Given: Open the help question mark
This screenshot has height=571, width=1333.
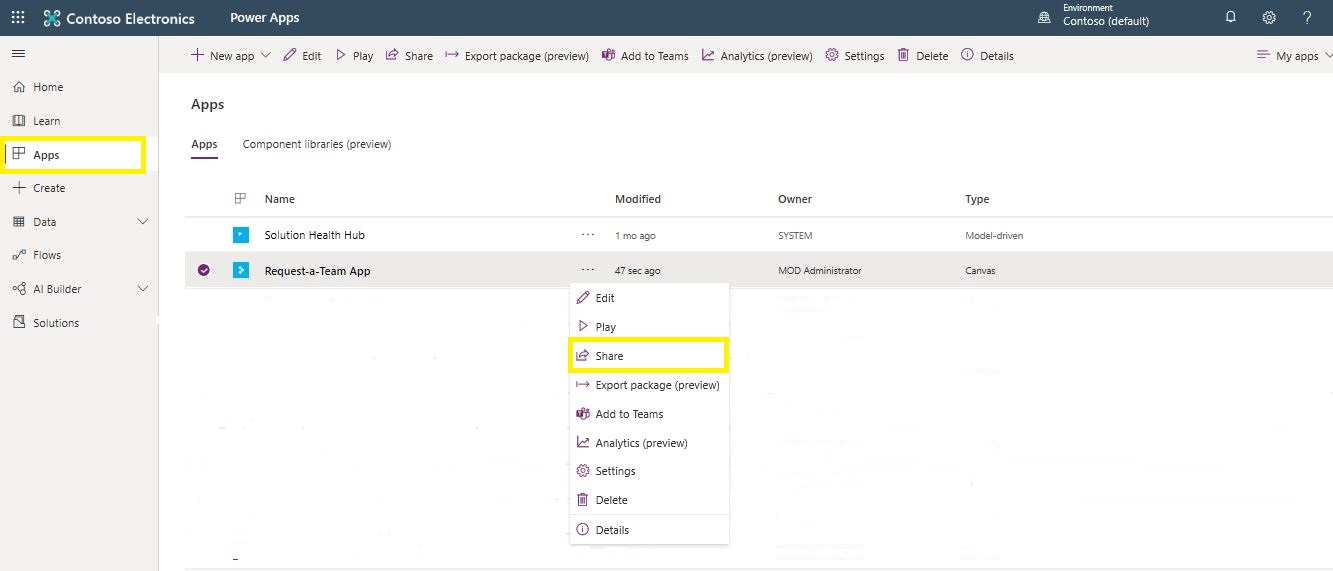Looking at the screenshot, I should click(x=1307, y=18).
